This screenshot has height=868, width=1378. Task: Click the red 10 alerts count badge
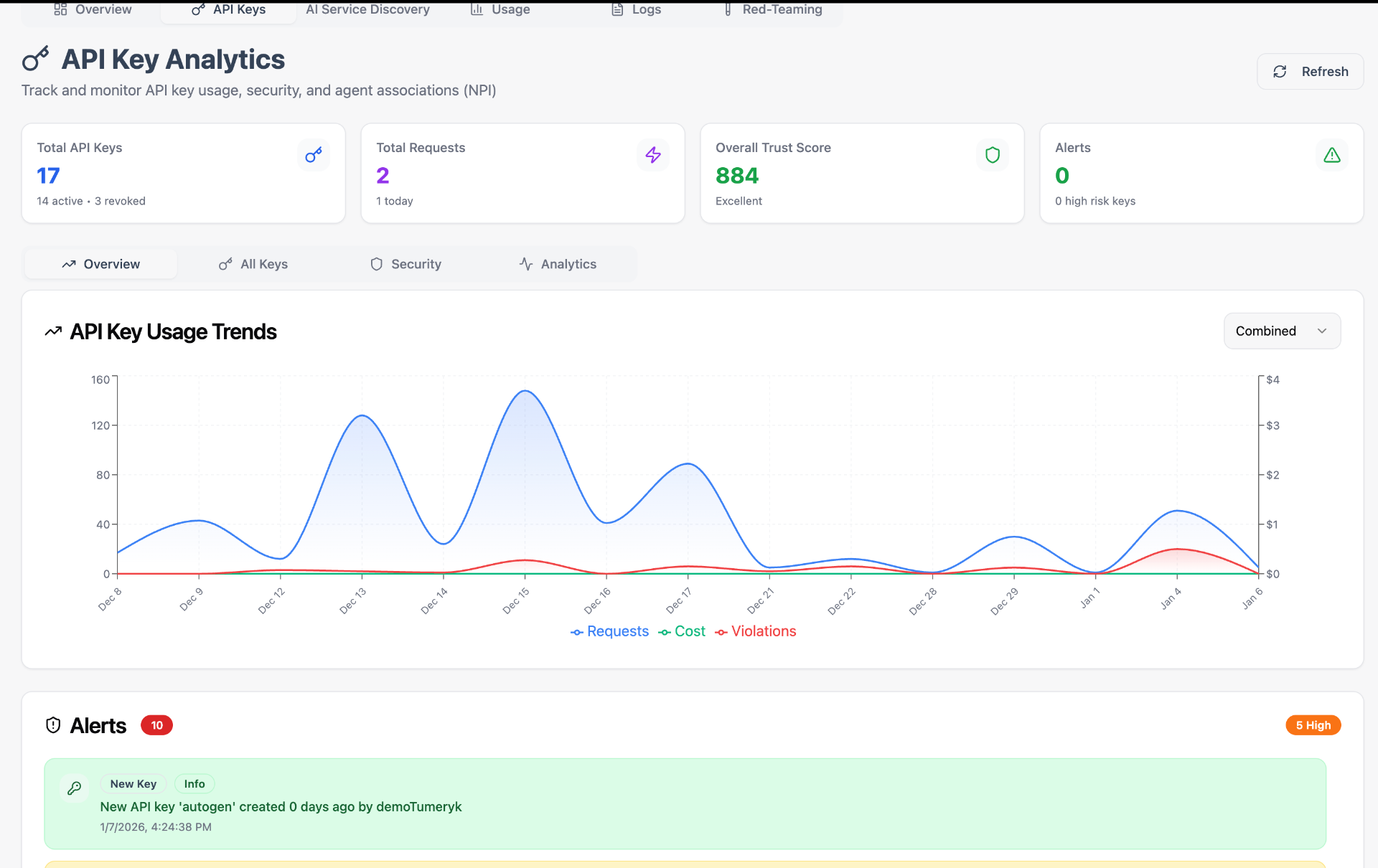pos(156,725)
